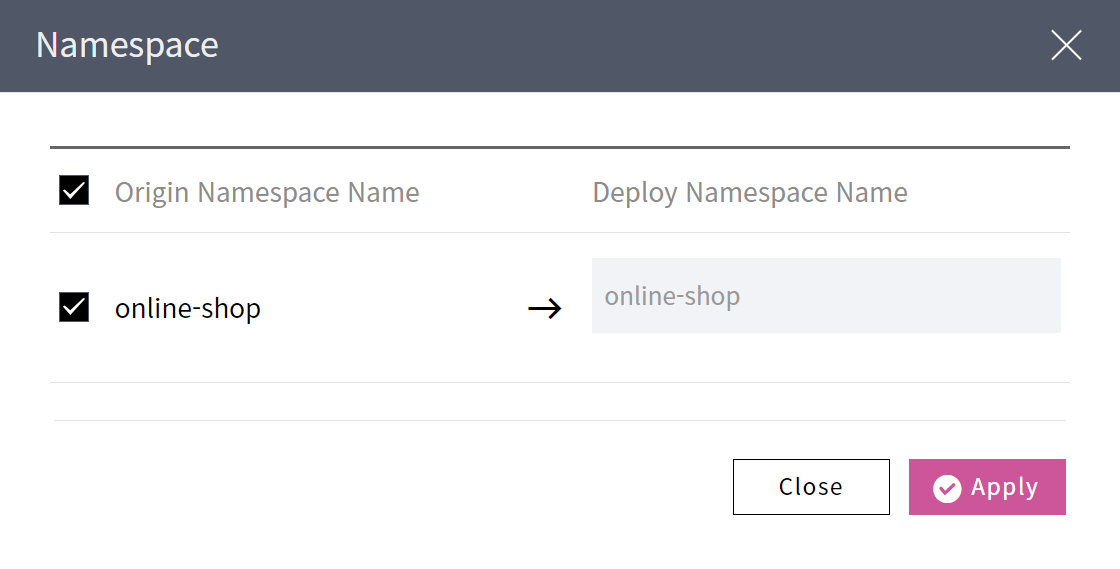
Task: Click the word Apply on the pink button
Action: point(1004,487)
